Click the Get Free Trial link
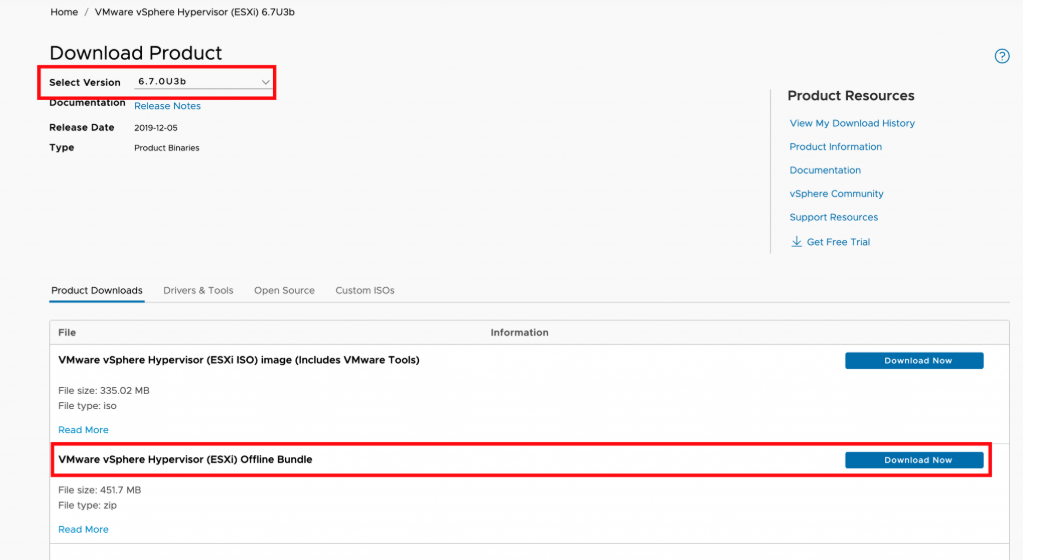Image resolution: width=1059 pixels, height=560 pixels. pyautogui.click(x=838, y=242)
